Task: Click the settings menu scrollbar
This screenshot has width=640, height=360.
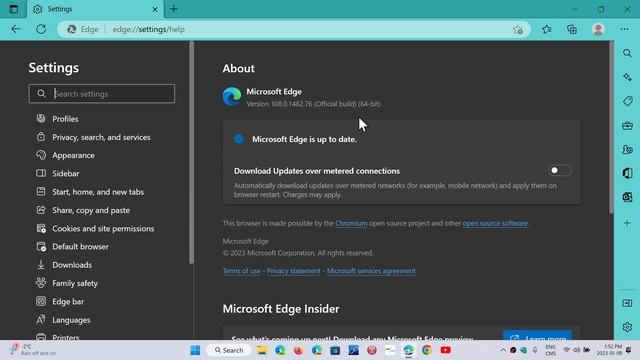Action: pos(191,152)
